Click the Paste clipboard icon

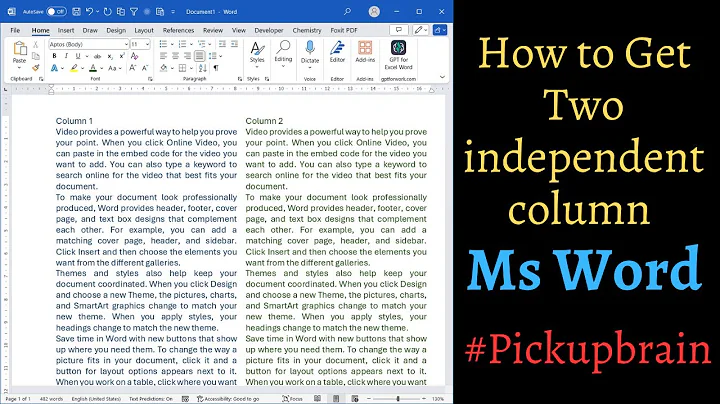[19, 48]
